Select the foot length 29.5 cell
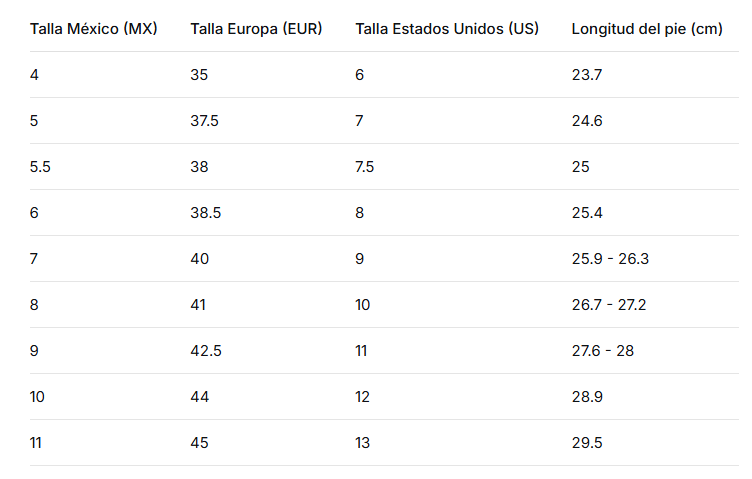 (x=586, y=443)
